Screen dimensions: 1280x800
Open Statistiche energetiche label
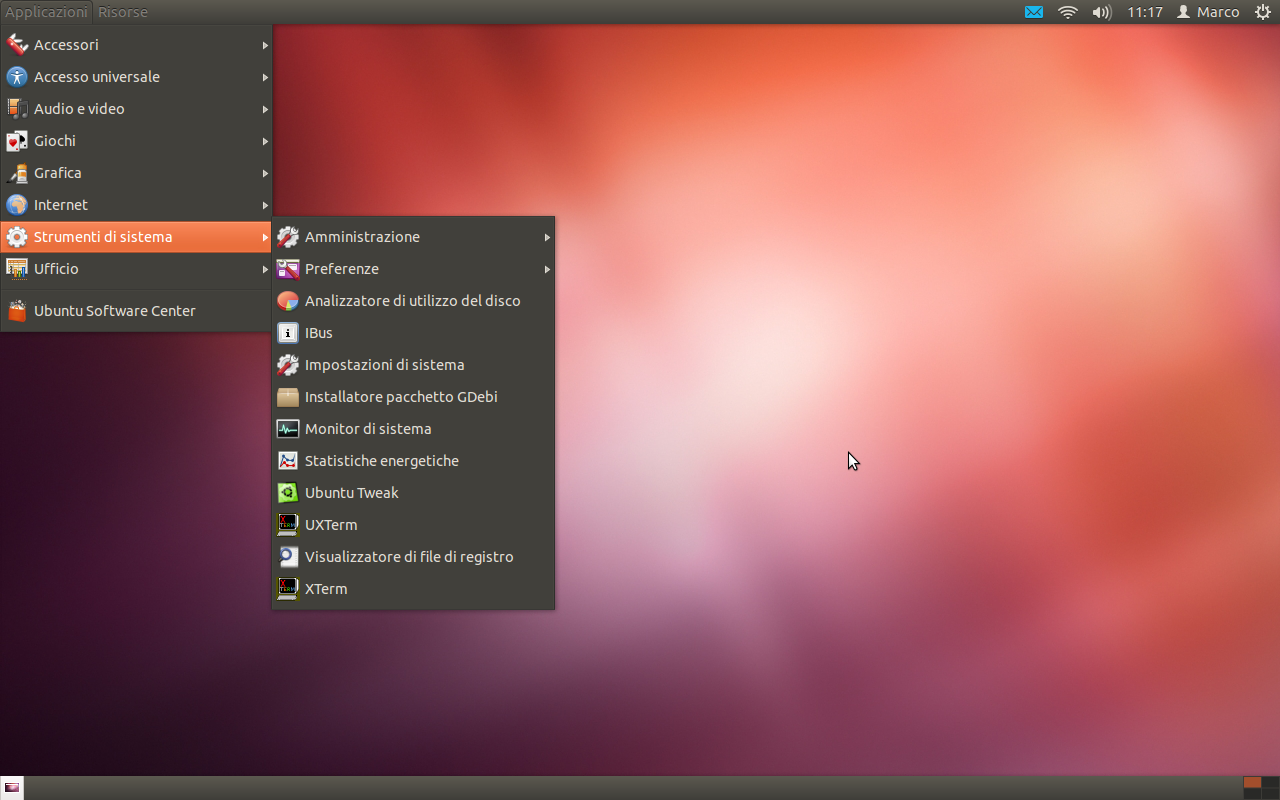point(382,461)
